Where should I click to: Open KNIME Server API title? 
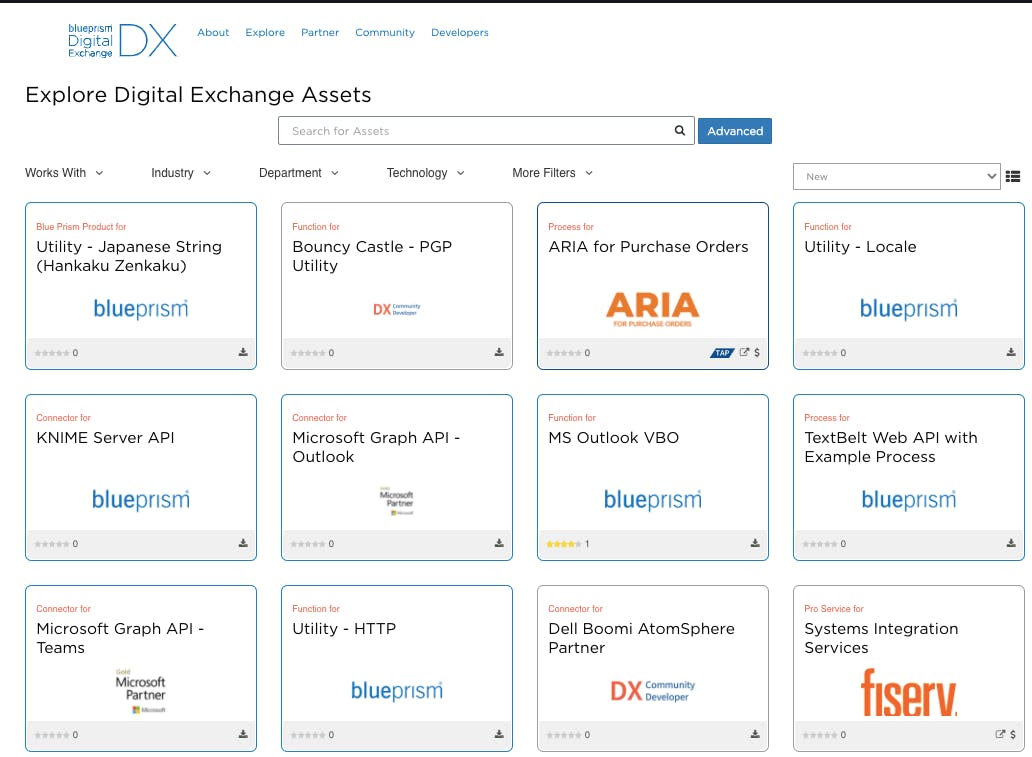(105, 438)
